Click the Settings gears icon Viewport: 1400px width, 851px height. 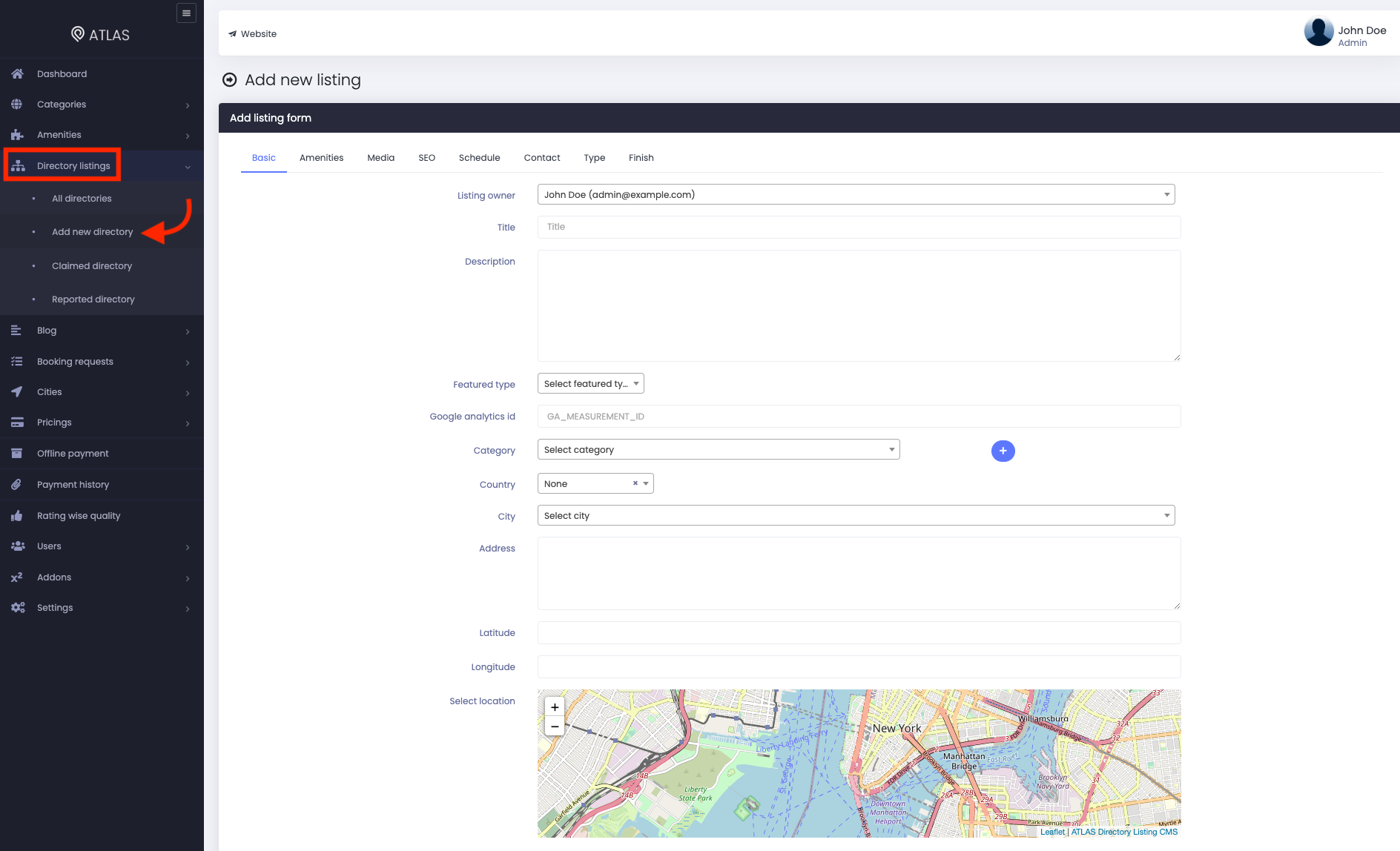[18, 607]
